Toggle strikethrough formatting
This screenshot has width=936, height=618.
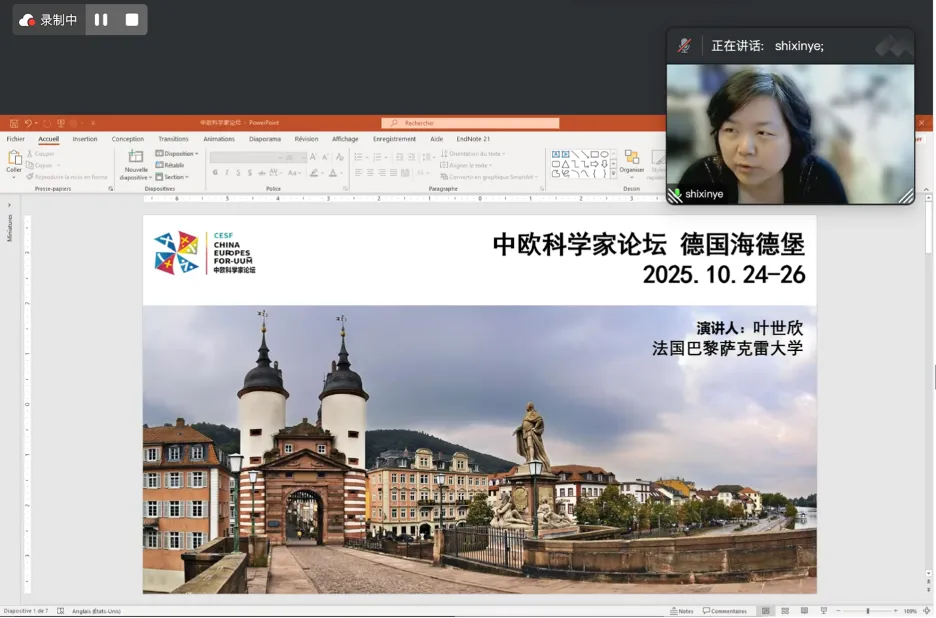[x=261, y=173]
